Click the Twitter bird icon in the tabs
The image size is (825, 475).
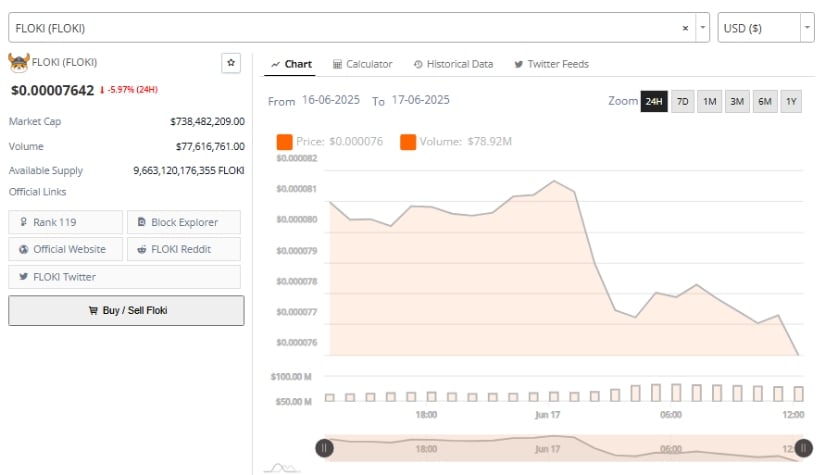click(x=519, y=64)
